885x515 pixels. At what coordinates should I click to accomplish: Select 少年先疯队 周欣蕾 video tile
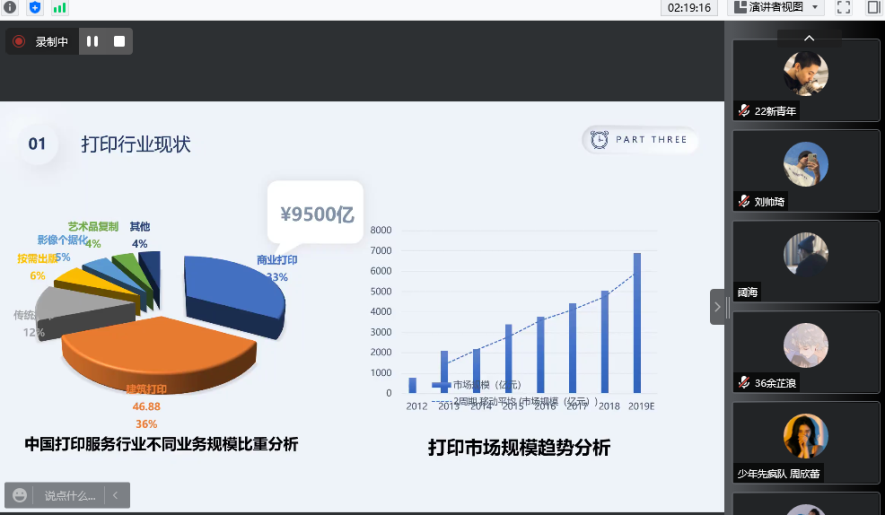[806, 442]
